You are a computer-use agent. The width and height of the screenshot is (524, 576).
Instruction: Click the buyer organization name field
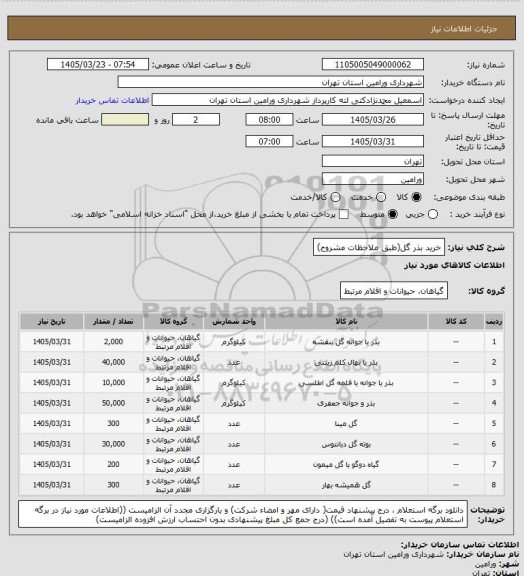click(x=270, y=82)
